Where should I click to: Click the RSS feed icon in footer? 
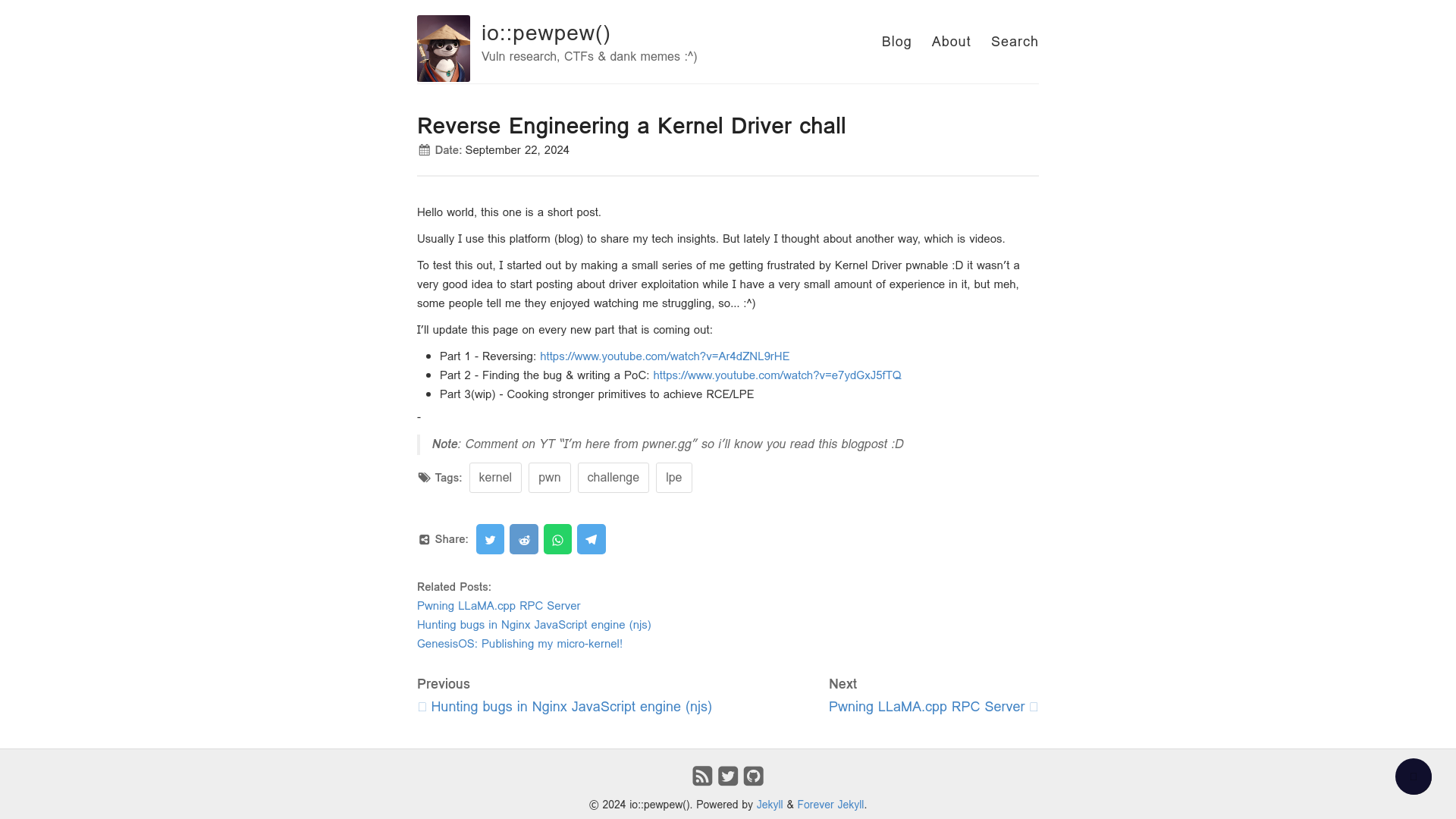point(702,775)
